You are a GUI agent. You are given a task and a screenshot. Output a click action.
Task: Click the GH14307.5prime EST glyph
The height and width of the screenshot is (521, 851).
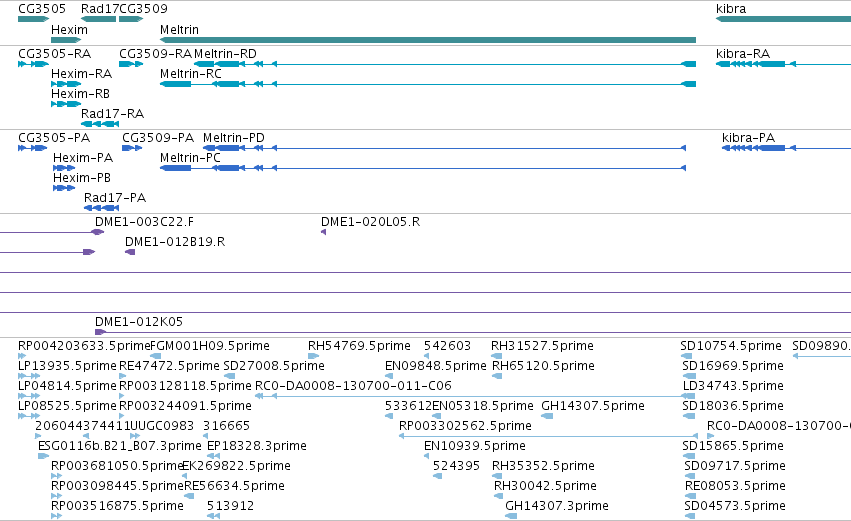[x=547, y=416]
